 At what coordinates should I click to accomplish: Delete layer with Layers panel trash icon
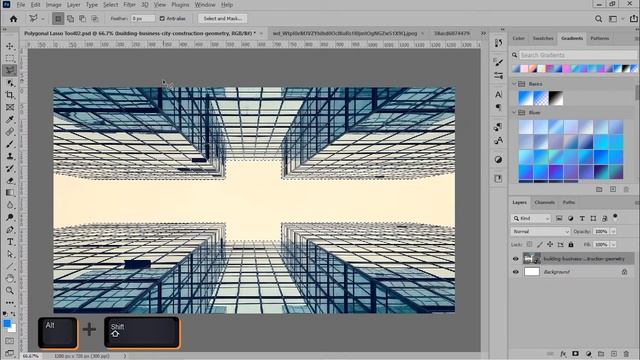click(626, 354)
